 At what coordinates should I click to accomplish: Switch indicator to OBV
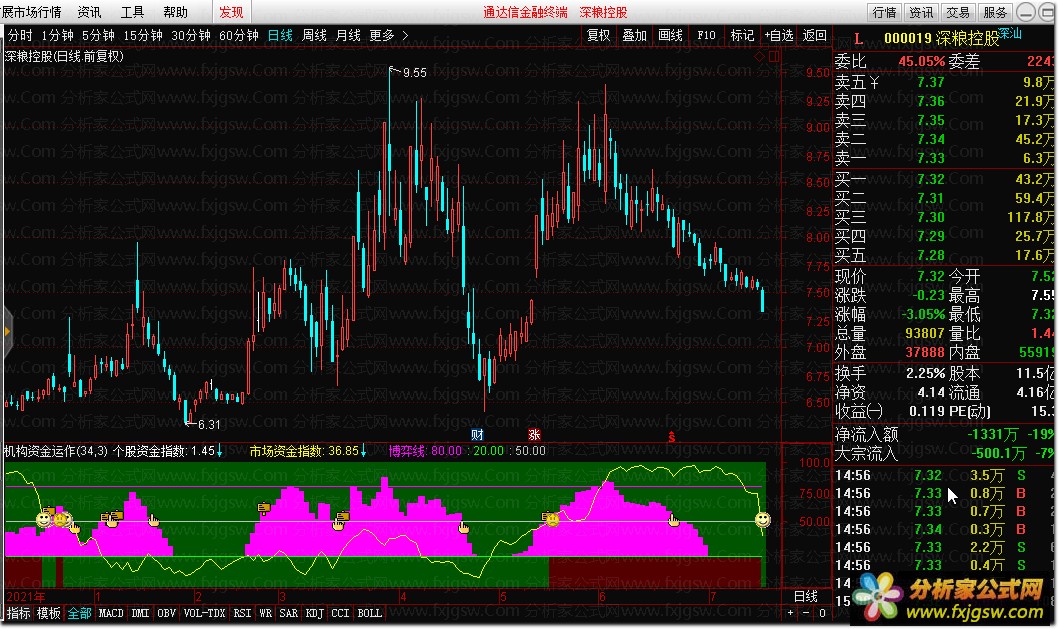point(166,613)
